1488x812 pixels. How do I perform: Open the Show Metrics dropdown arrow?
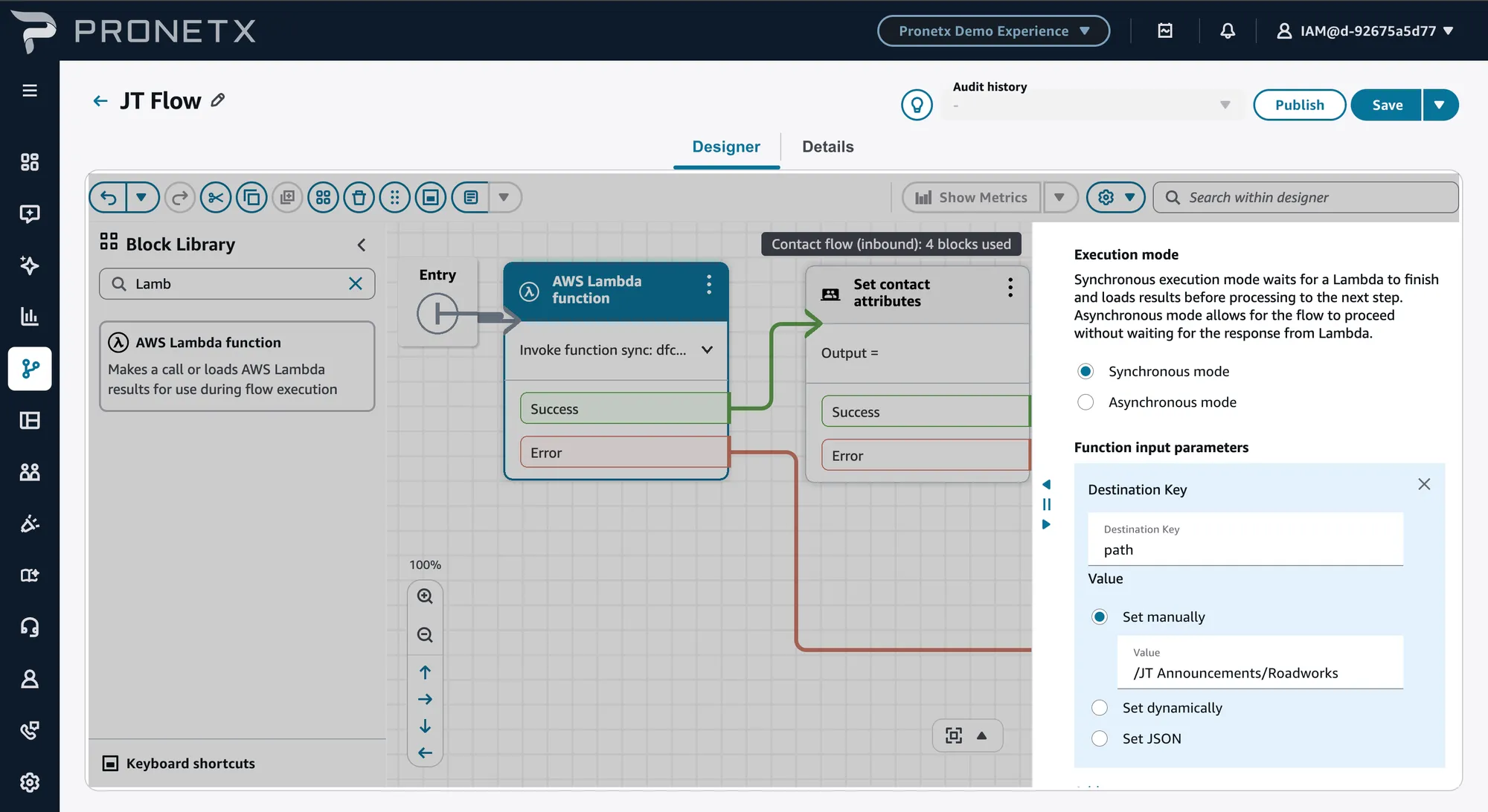[1059, 198]
